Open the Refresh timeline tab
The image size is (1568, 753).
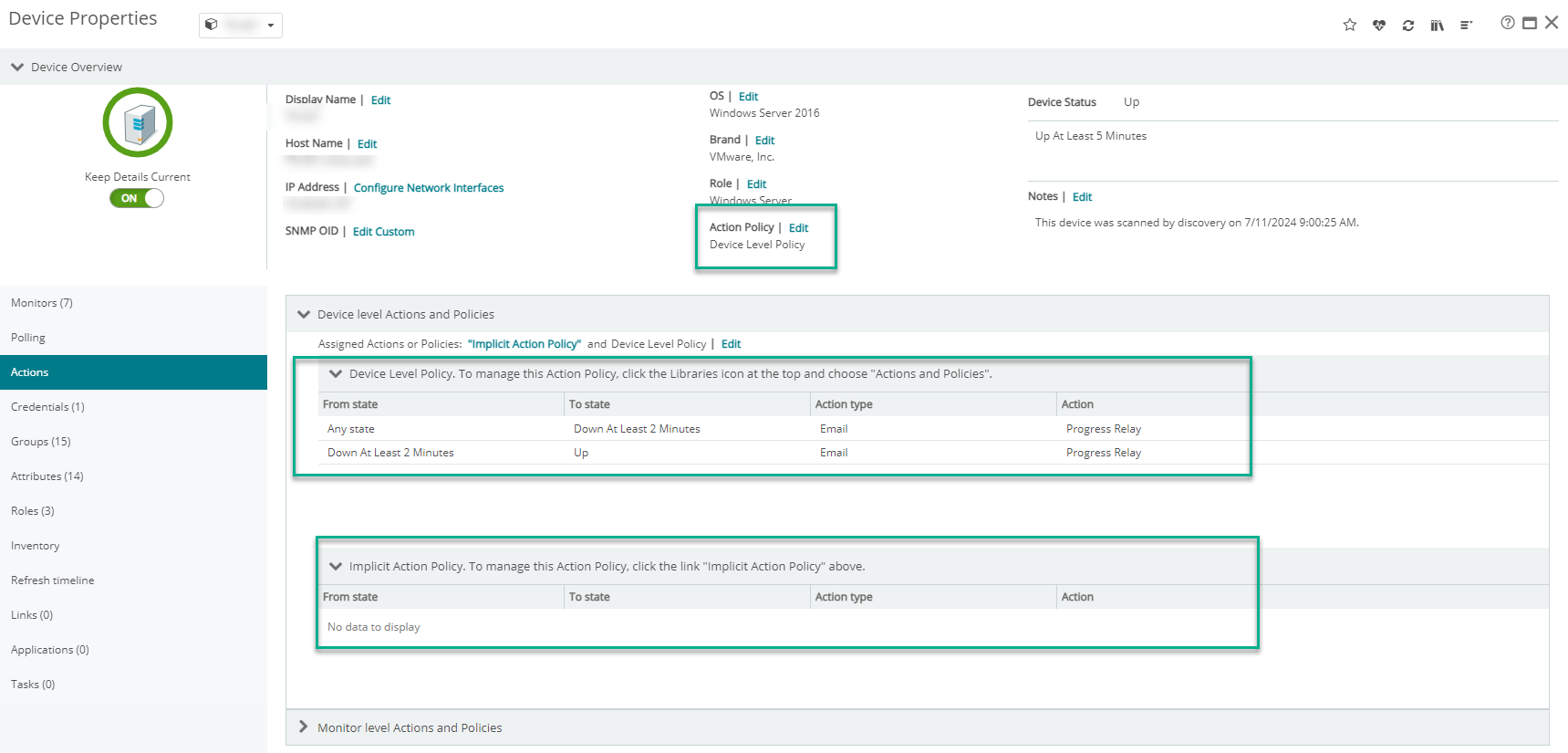pyautogui.click(x=133, y=580)
